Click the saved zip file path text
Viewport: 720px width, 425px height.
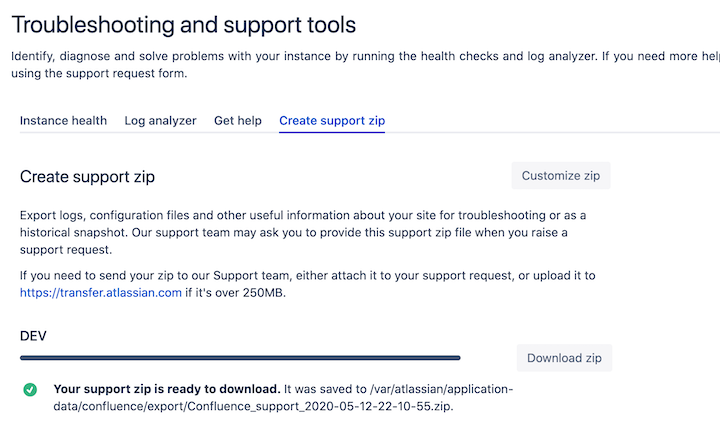point(283,398)
